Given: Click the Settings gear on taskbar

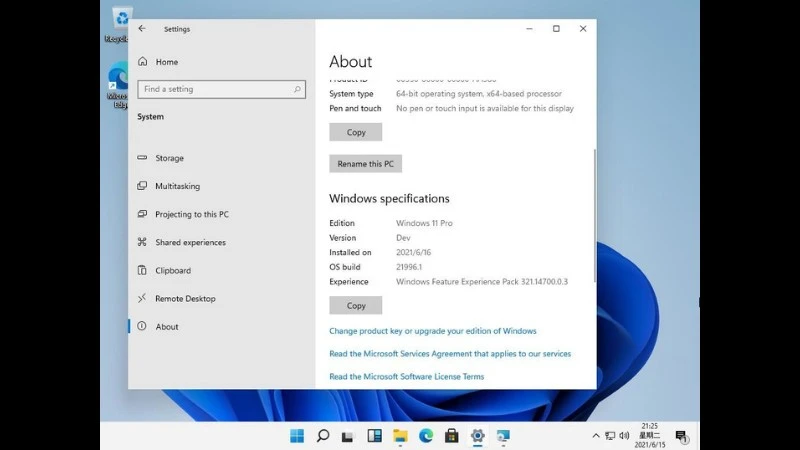Looking at the screenshot, I should (478, 436).
